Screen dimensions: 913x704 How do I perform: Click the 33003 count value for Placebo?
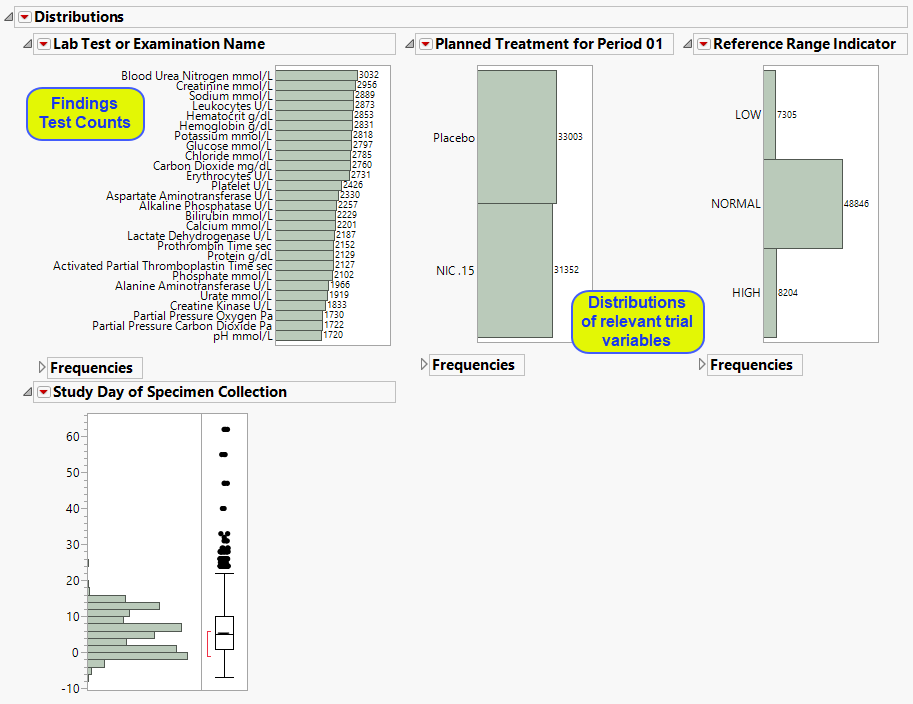(570, 137)
